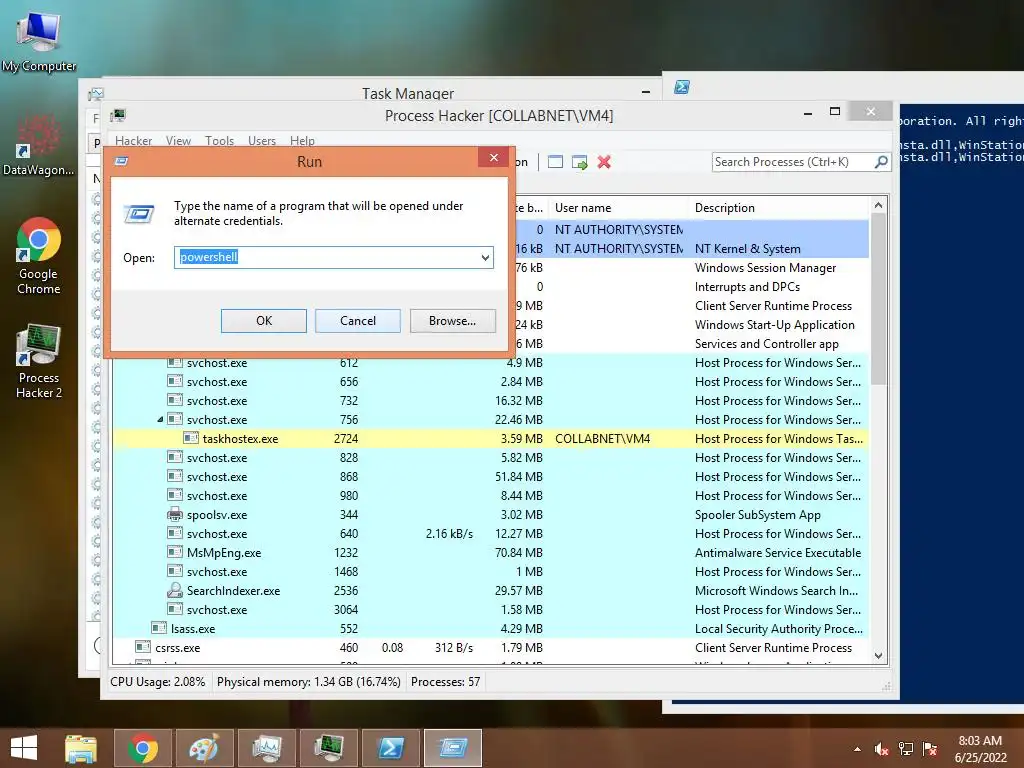The width and height of the screenshot is (1024, 768).
Task: Click Processes: 57 status entry
Action: pos(445,682)
